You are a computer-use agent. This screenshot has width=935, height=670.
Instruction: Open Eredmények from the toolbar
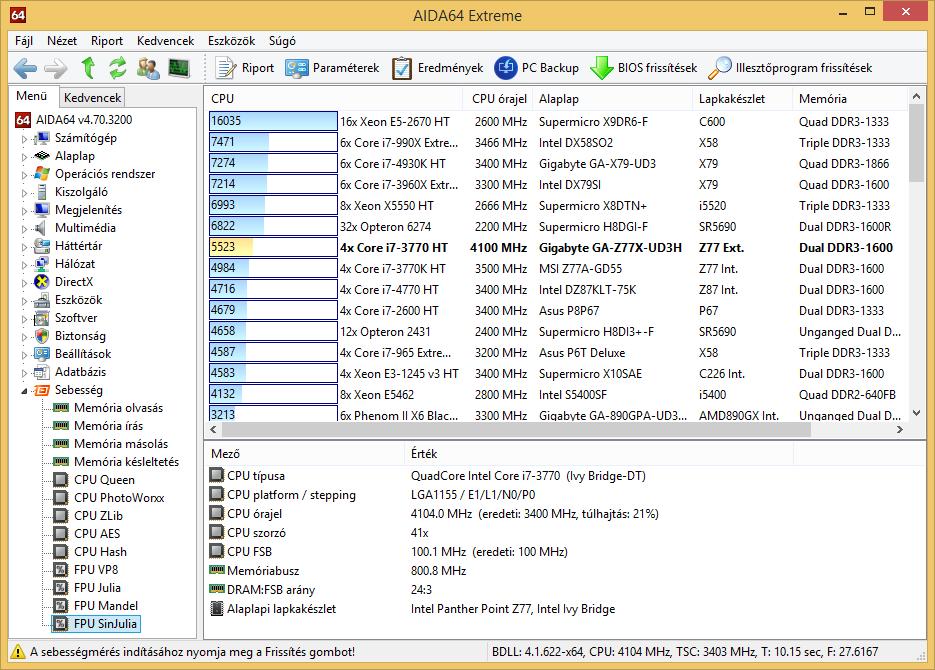click(x=437, y=68)
